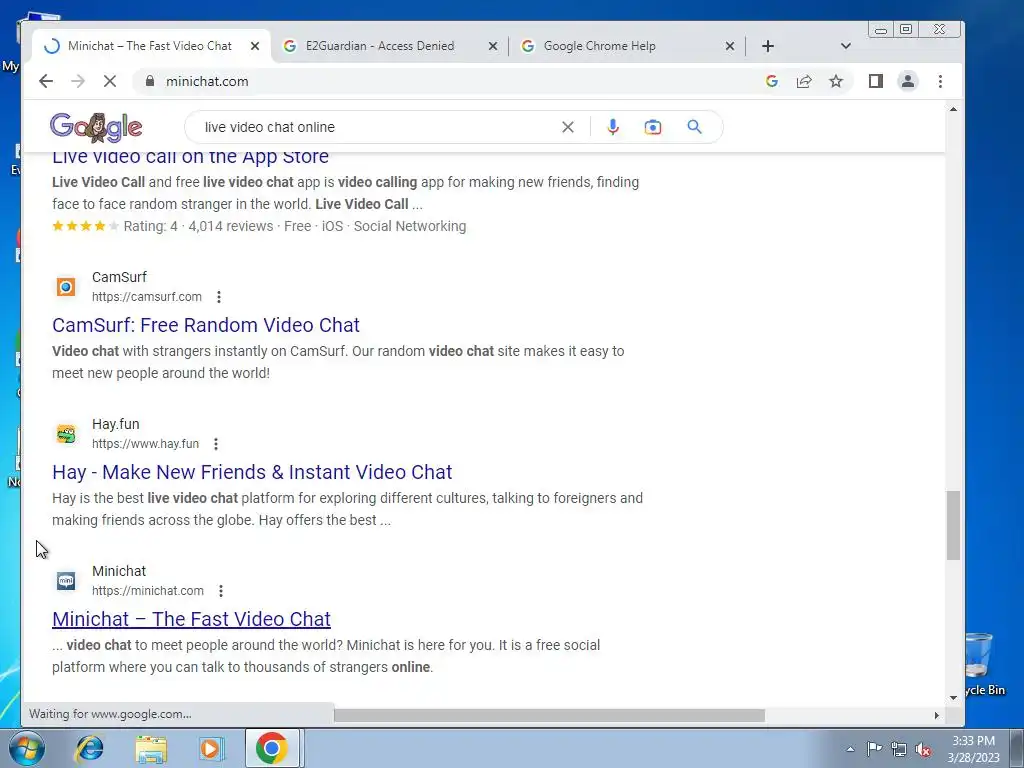The image size is (1024, 768).
Task: Click the https://www.hay.fun URL text
Action: coord(146,443)
